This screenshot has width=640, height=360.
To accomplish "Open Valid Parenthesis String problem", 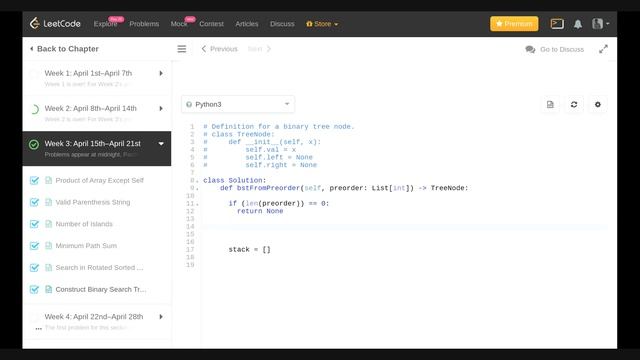I will pos(93,202).
